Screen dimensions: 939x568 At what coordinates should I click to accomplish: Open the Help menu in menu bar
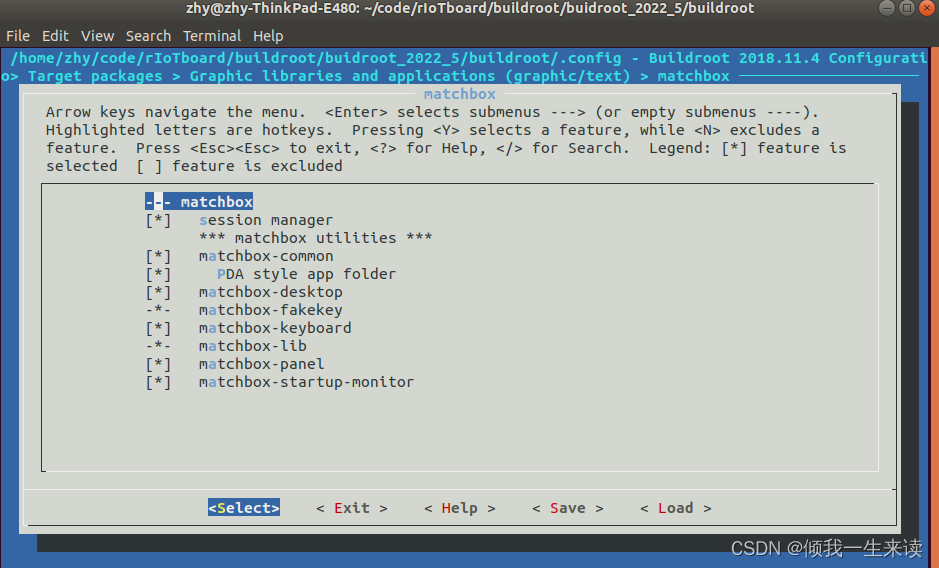coord(268,36)
